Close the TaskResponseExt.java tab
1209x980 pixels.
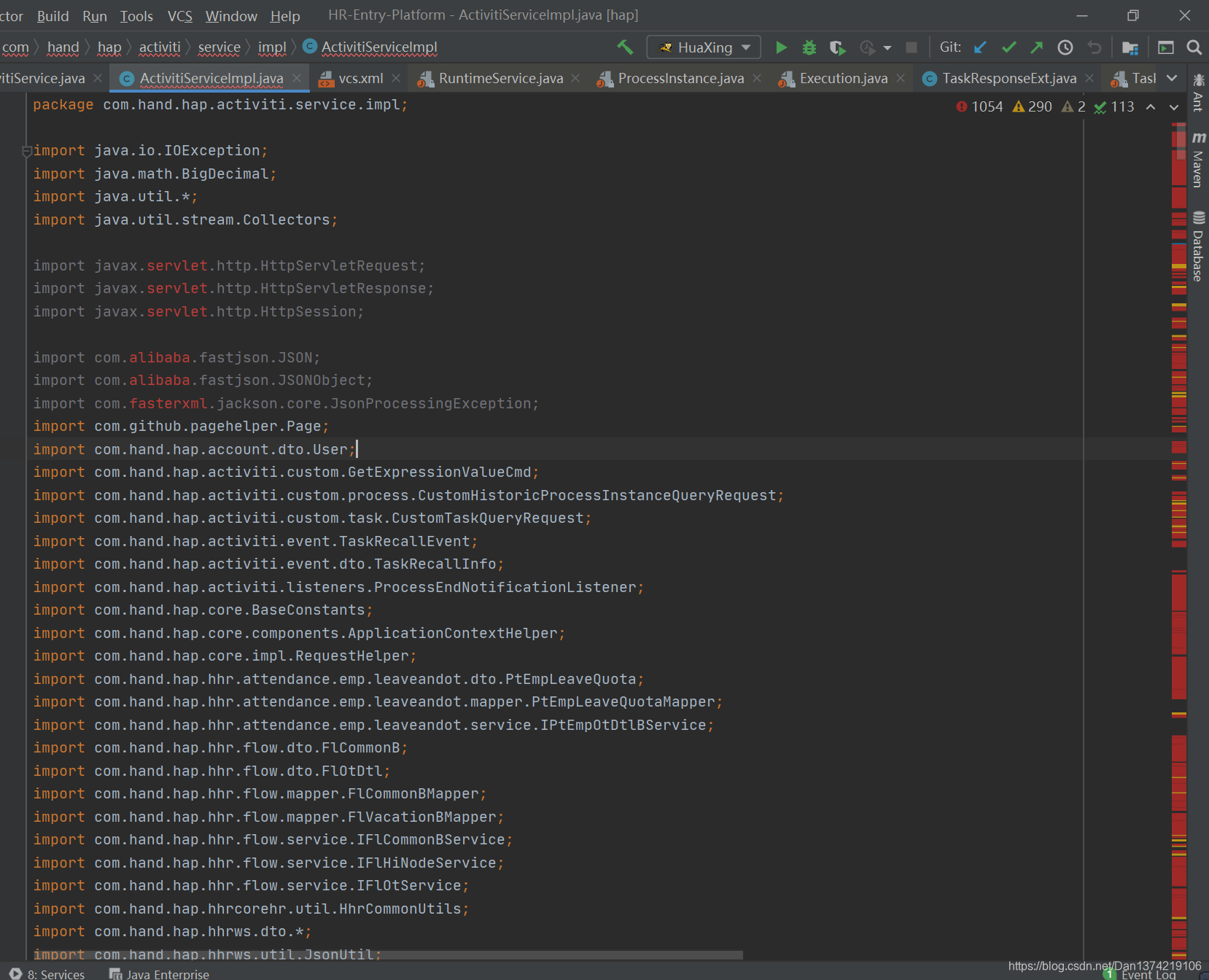(x=1089, y=78)
